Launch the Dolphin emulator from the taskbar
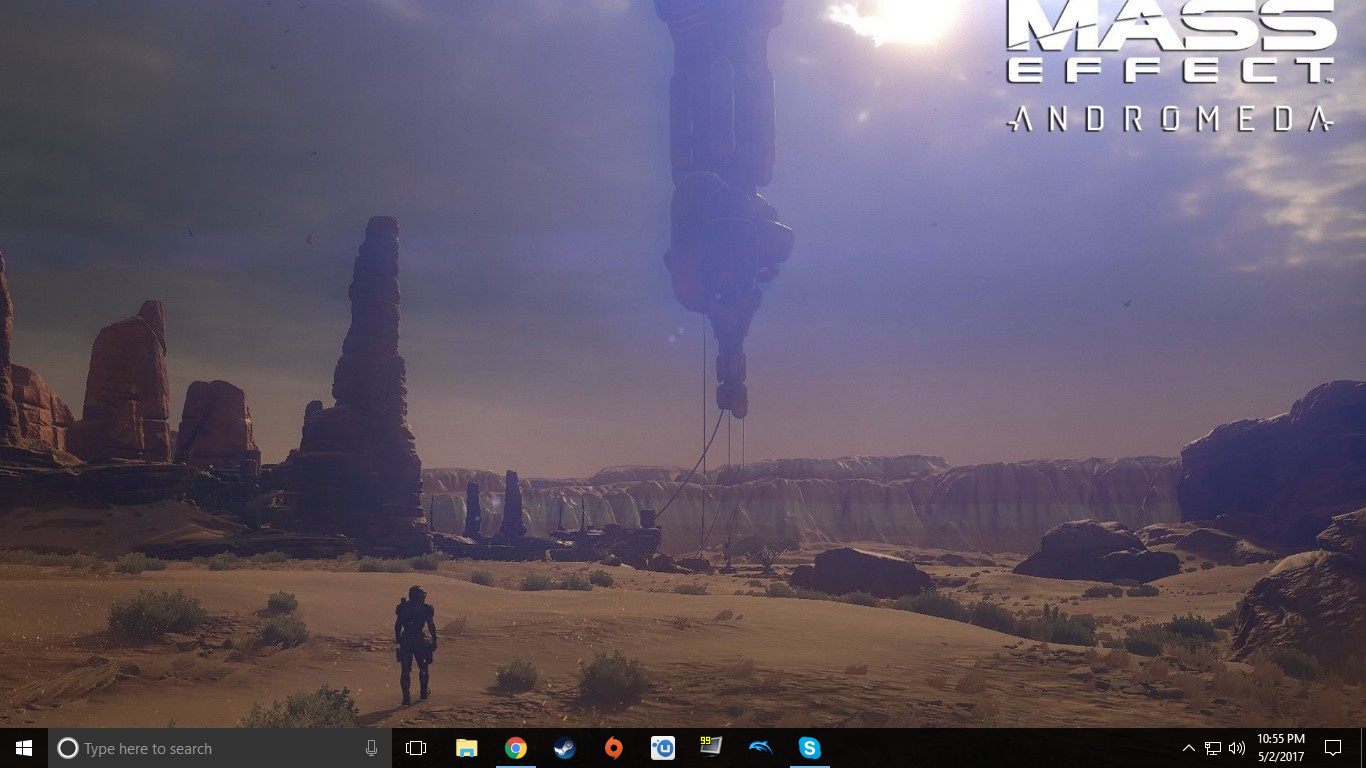This screenshot has width=1366, height=768. click(760, 748)
